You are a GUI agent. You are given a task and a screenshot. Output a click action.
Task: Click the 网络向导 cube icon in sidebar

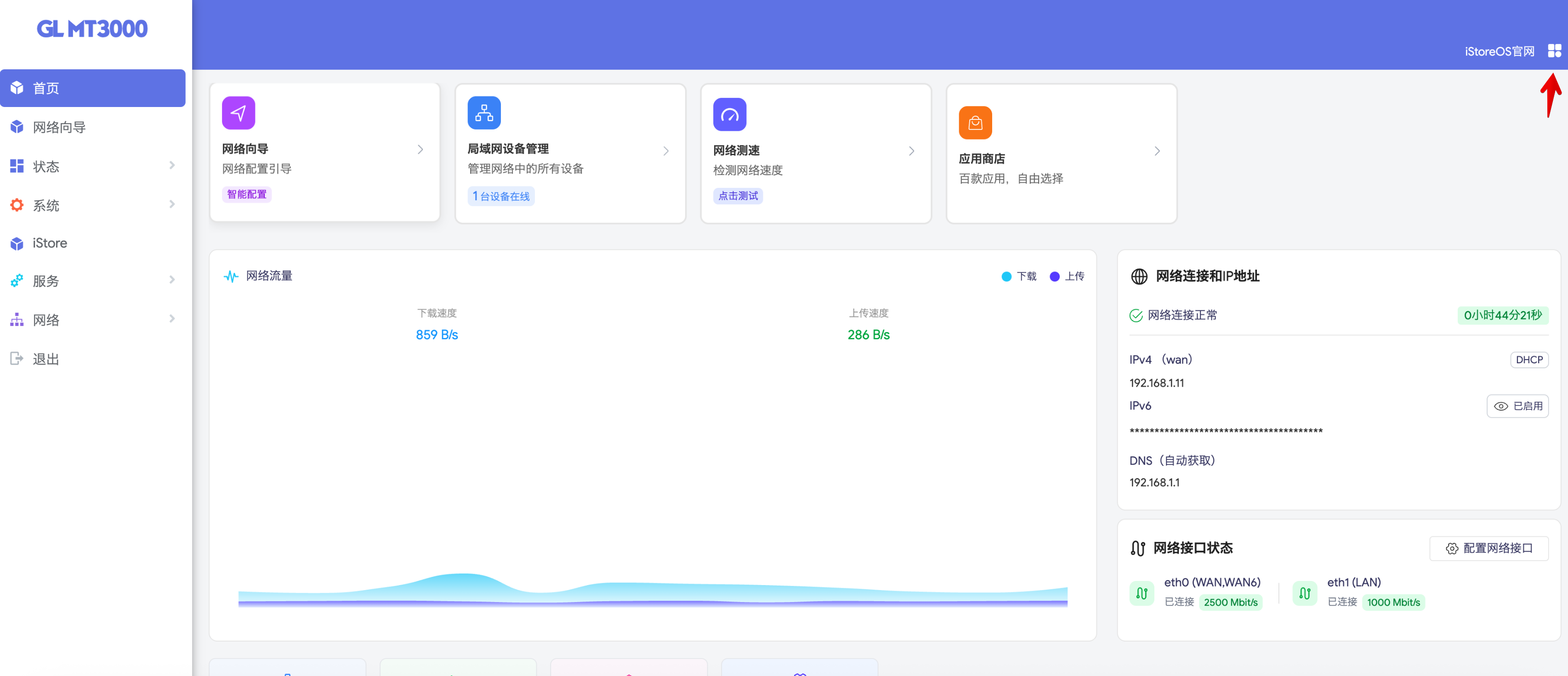[17, 127]
